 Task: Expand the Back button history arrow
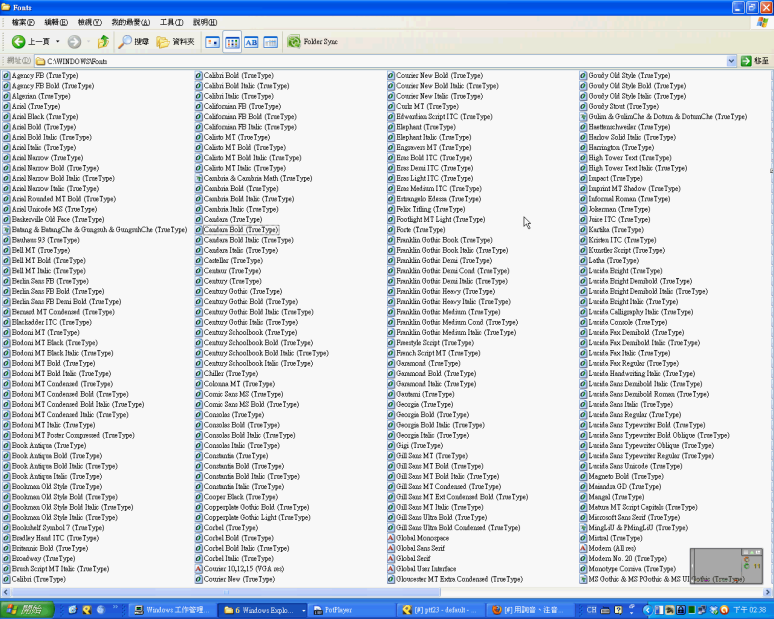tap(55, 42)
